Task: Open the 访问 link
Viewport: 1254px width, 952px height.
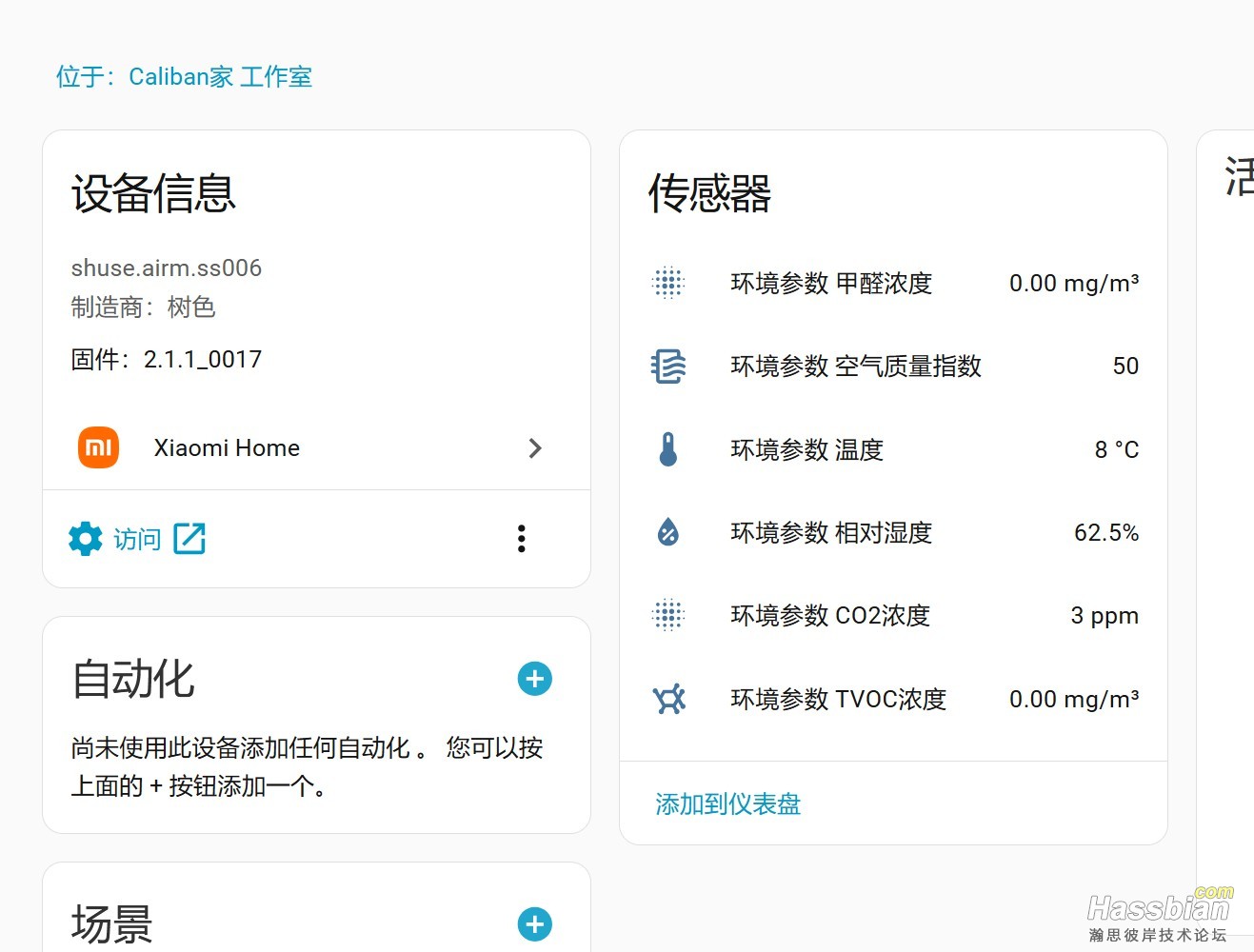Action: (136, 539)
